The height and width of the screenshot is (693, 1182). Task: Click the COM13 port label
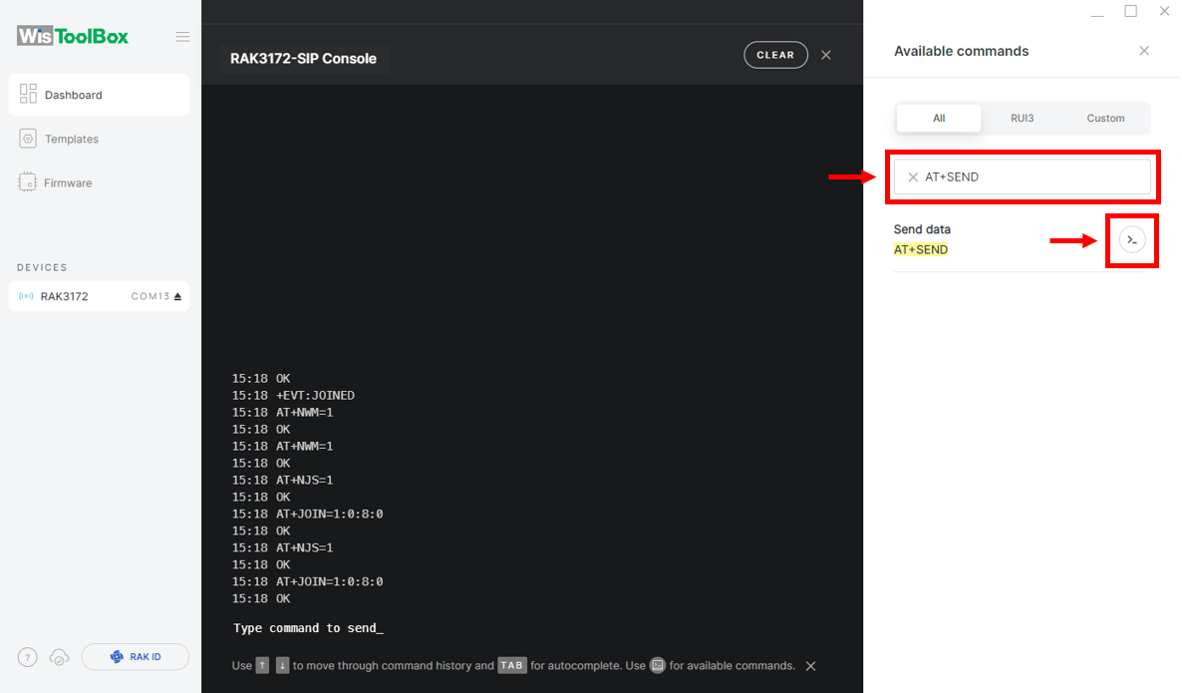150,296
